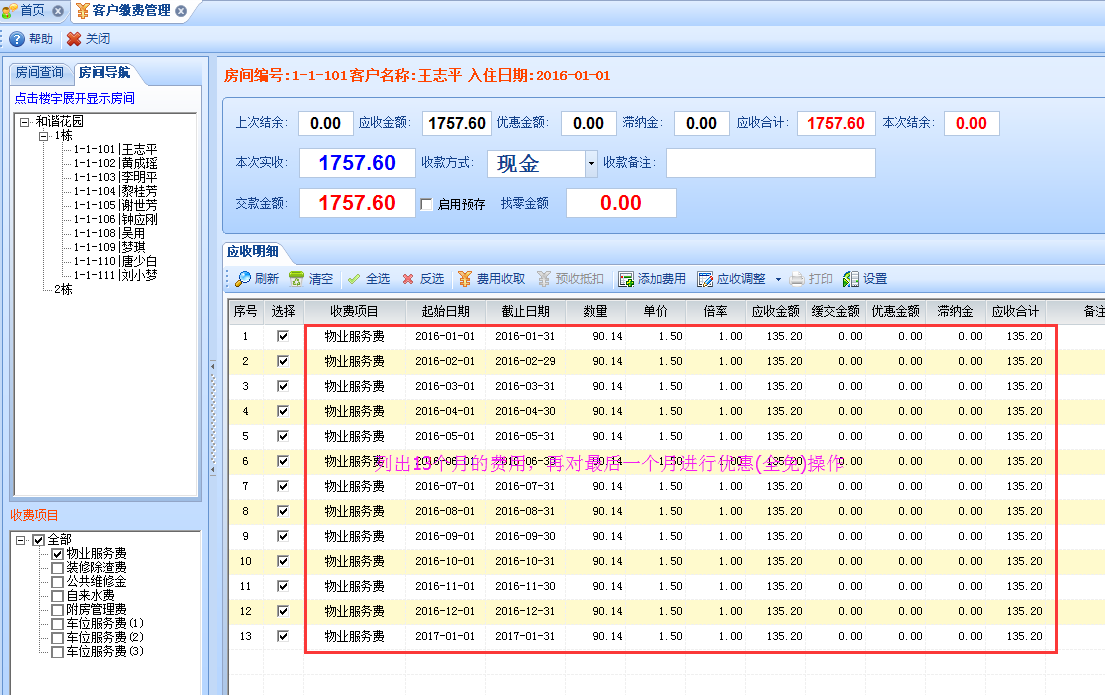Click the 关闭 button

89,39
